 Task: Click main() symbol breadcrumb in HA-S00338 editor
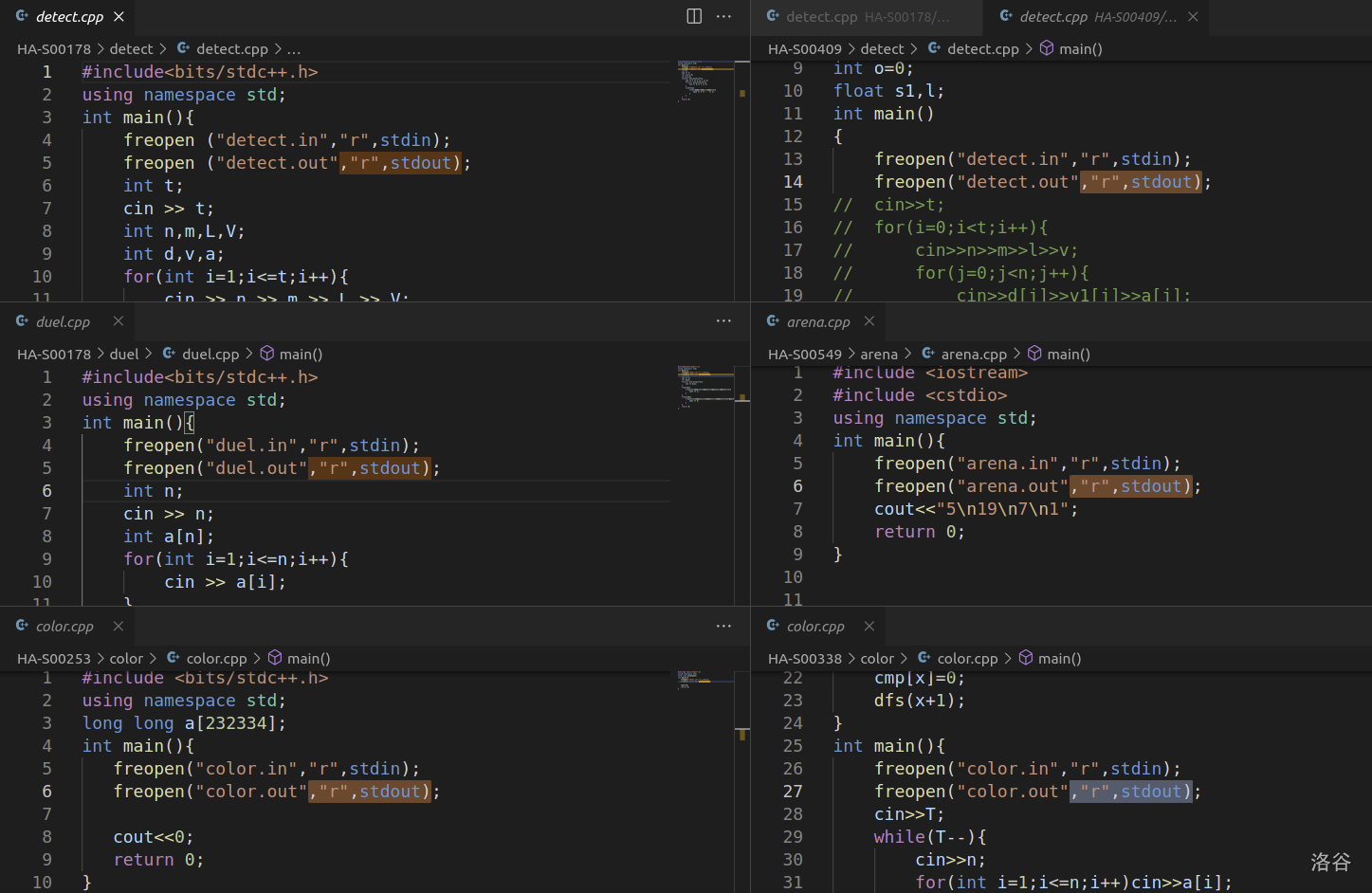(1051, 659)
